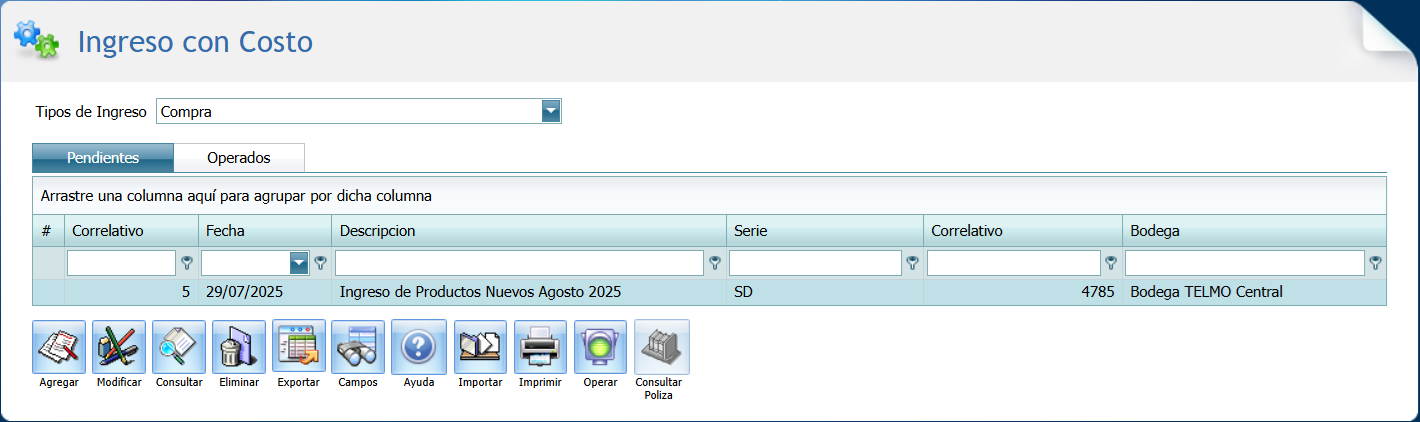Click the Serie filter input field
This screenshot has height=422, width=1420.
815,263
